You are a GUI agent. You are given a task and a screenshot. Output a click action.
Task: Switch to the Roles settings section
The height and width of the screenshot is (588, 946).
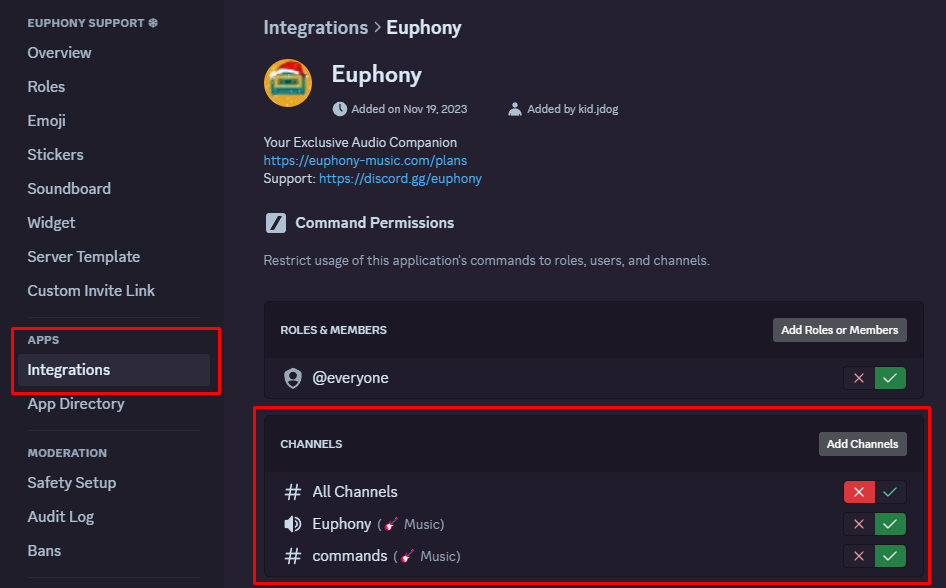[46, 86]
